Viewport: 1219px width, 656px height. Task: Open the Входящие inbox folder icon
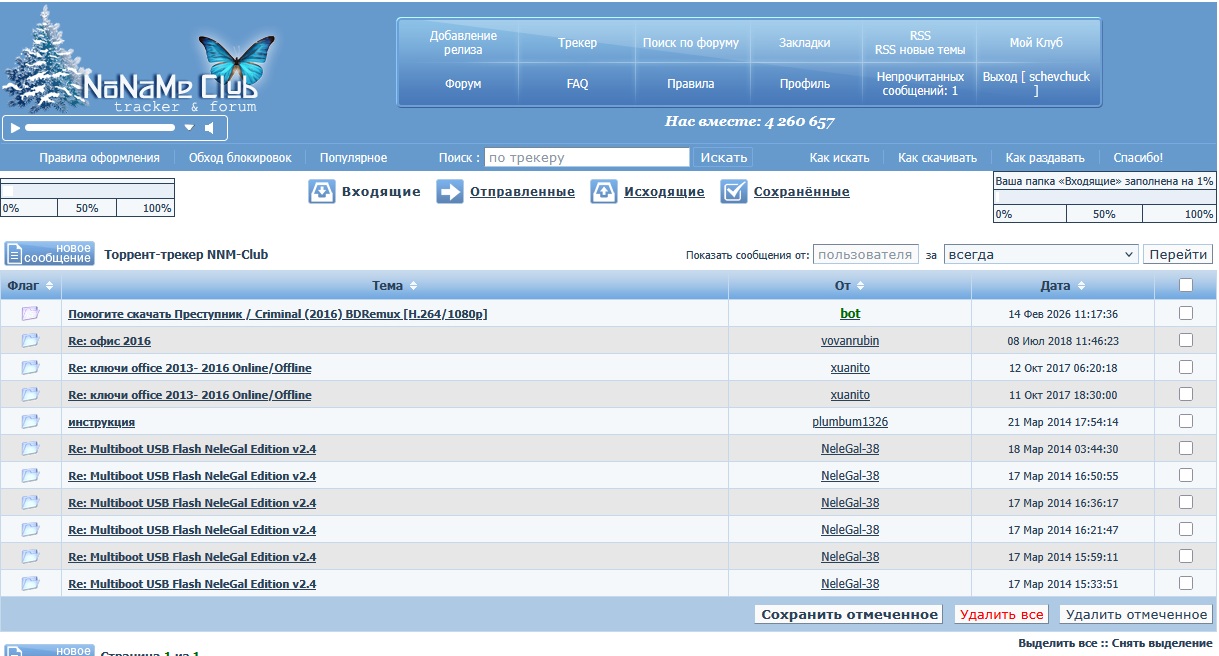point(322,192)
